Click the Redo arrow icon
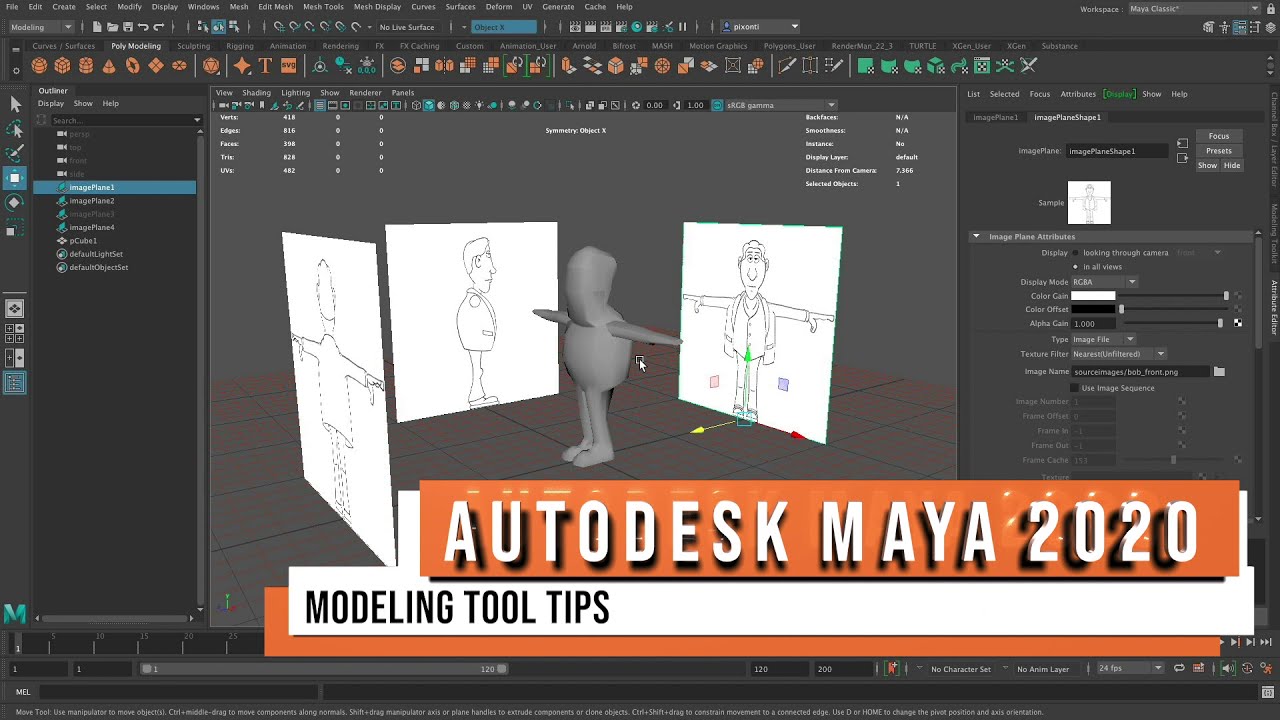 click(x=160, y=27)
